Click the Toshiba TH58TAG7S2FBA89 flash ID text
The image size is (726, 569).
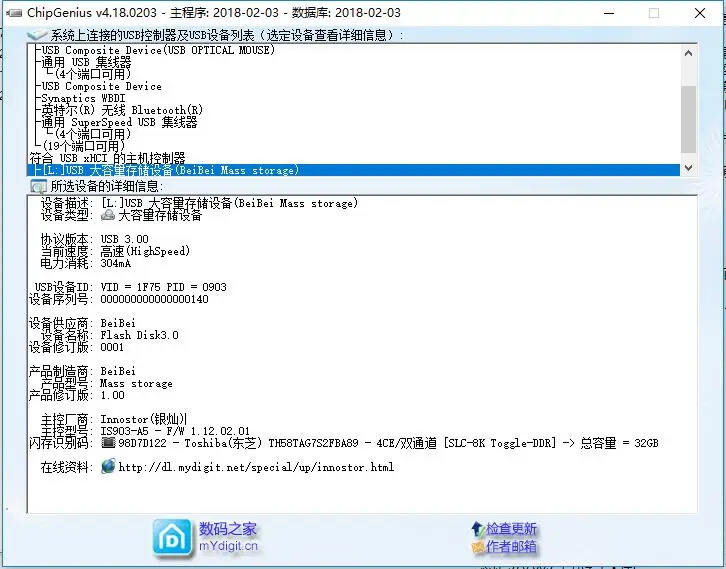point(388,443)
